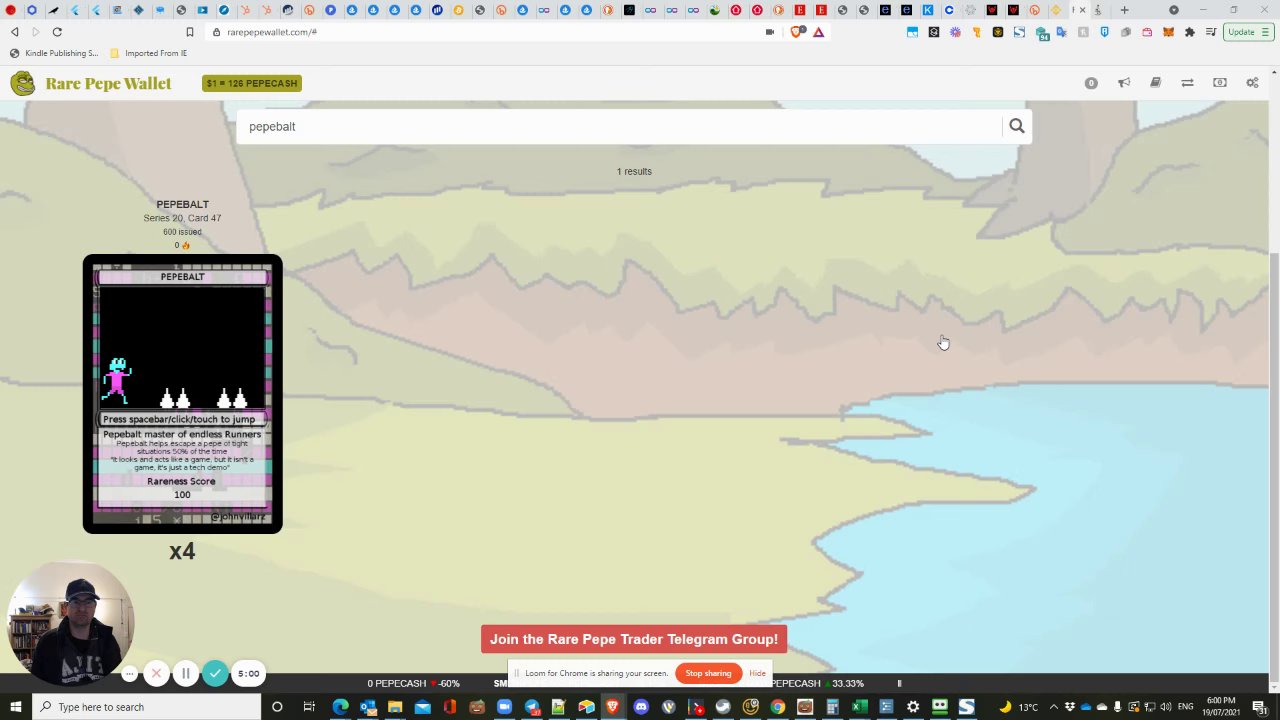This screenshot has height=720, width=1280.
Task: Click the x4 quantity label
Action: click(182, 551)
